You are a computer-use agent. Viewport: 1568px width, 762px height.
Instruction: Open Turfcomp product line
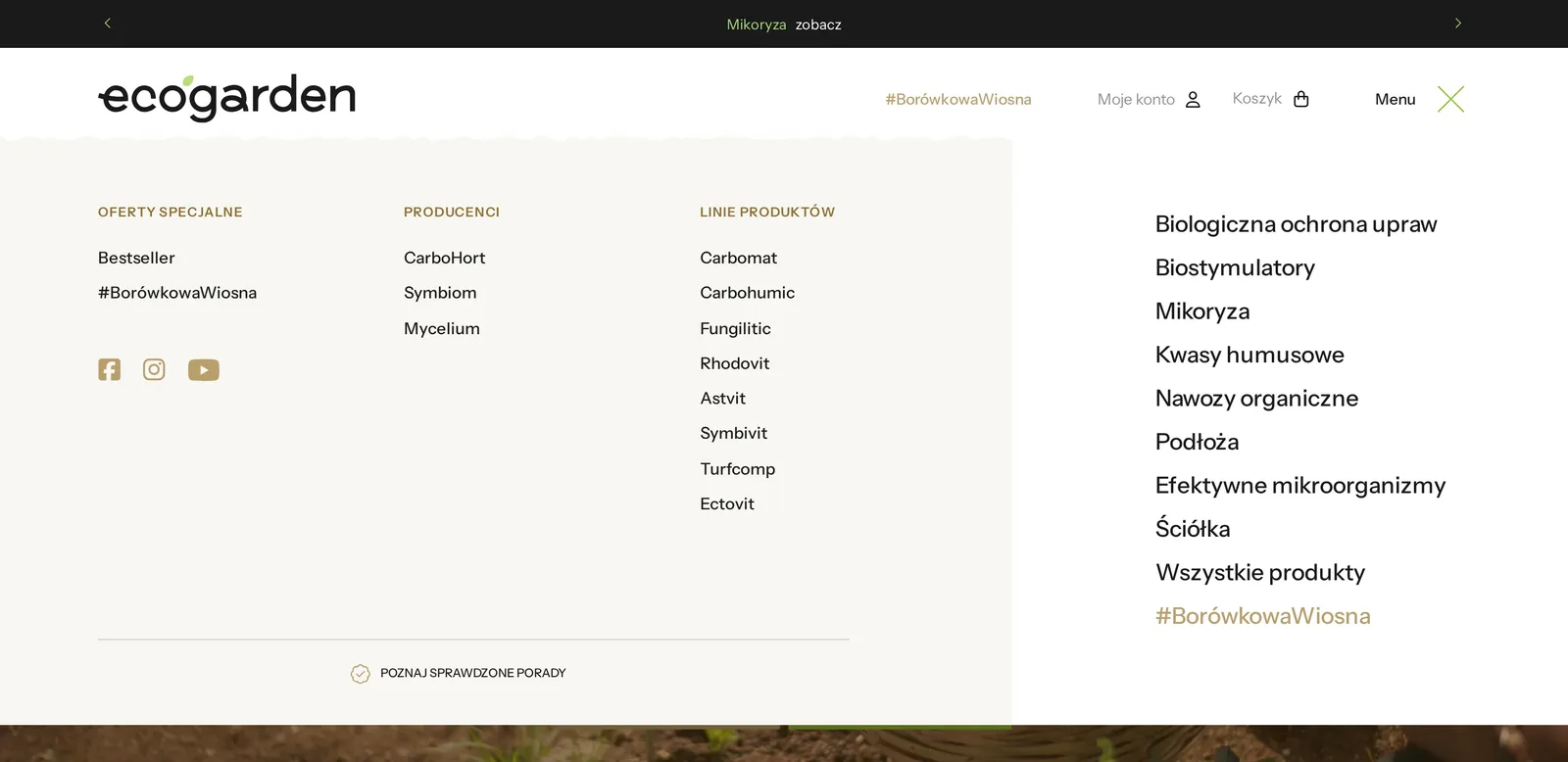coord(737,468)
